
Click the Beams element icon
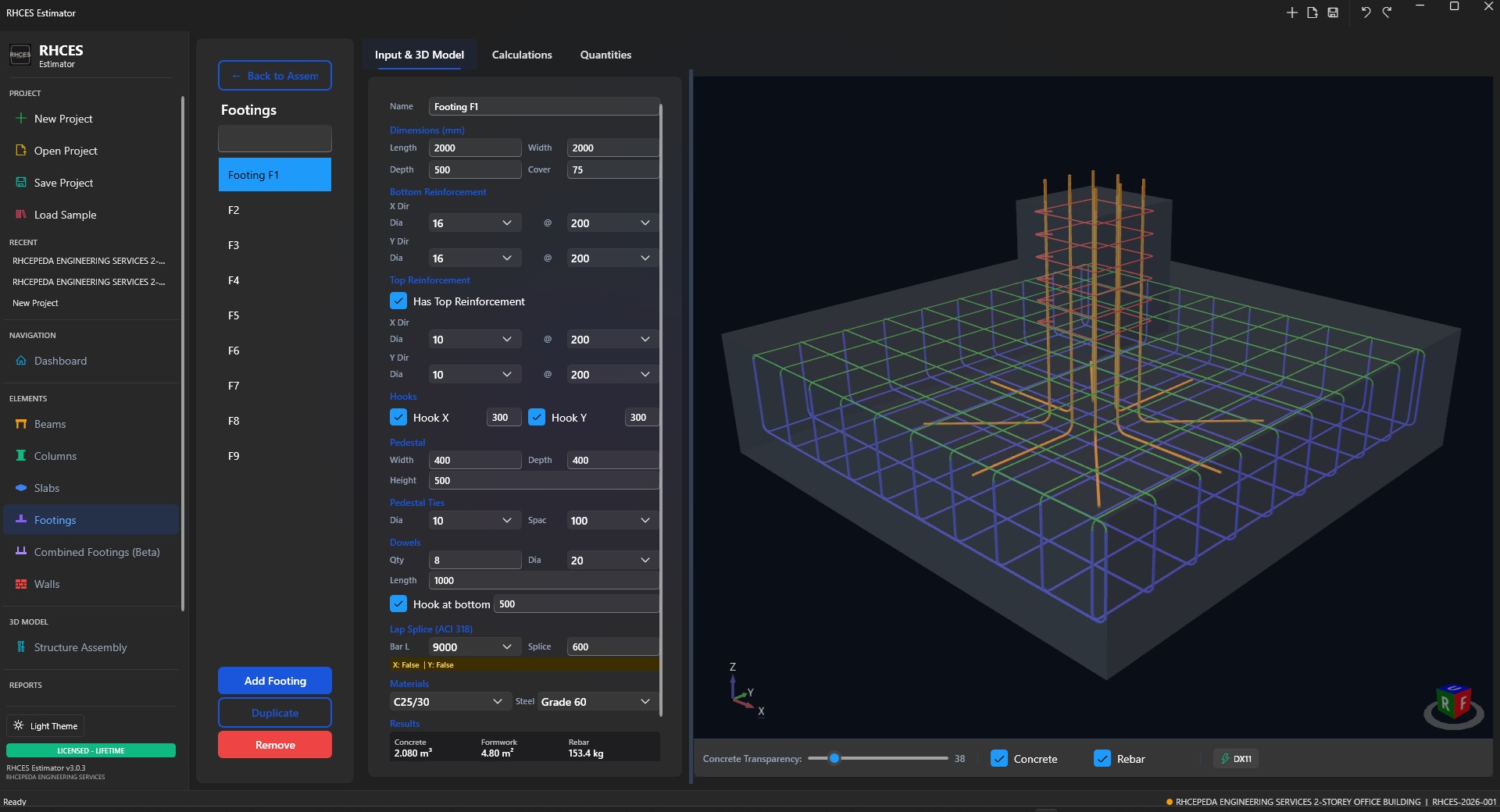[21, 424]
